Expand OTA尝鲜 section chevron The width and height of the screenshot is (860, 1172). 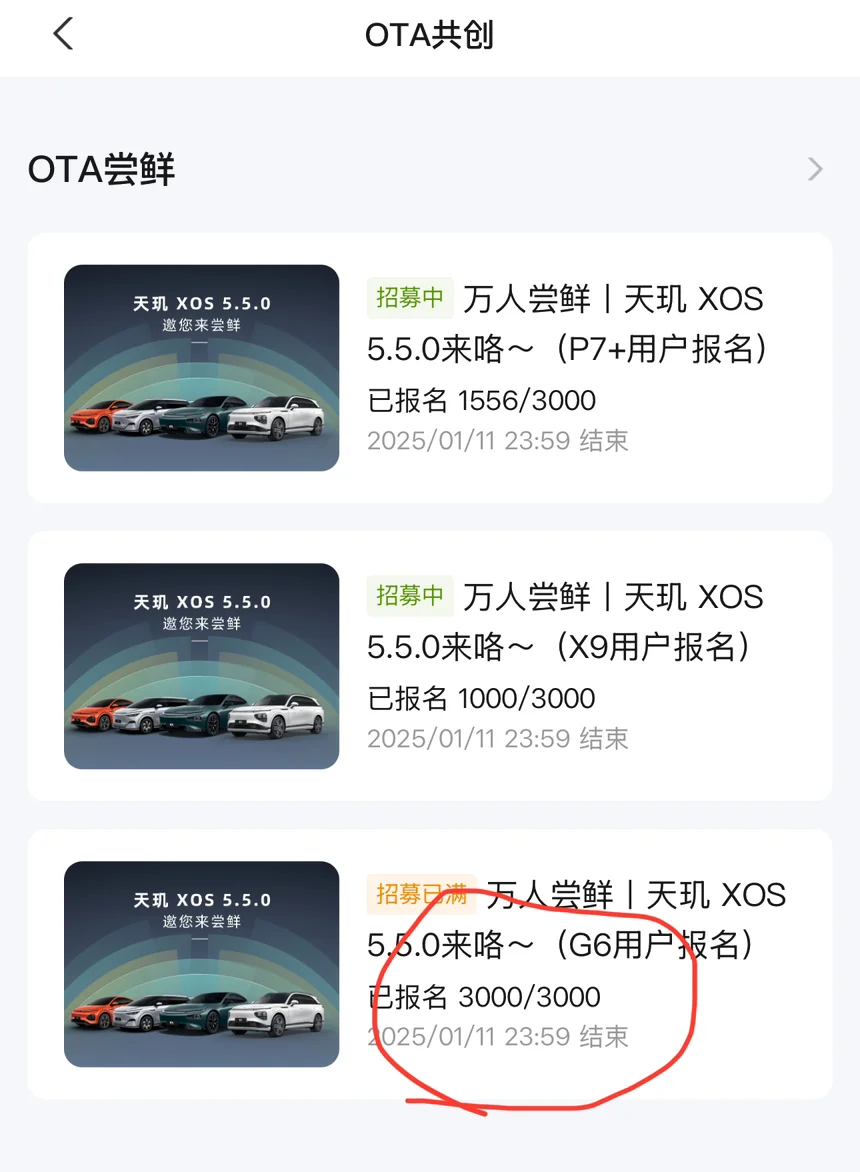tap(815, 170)
